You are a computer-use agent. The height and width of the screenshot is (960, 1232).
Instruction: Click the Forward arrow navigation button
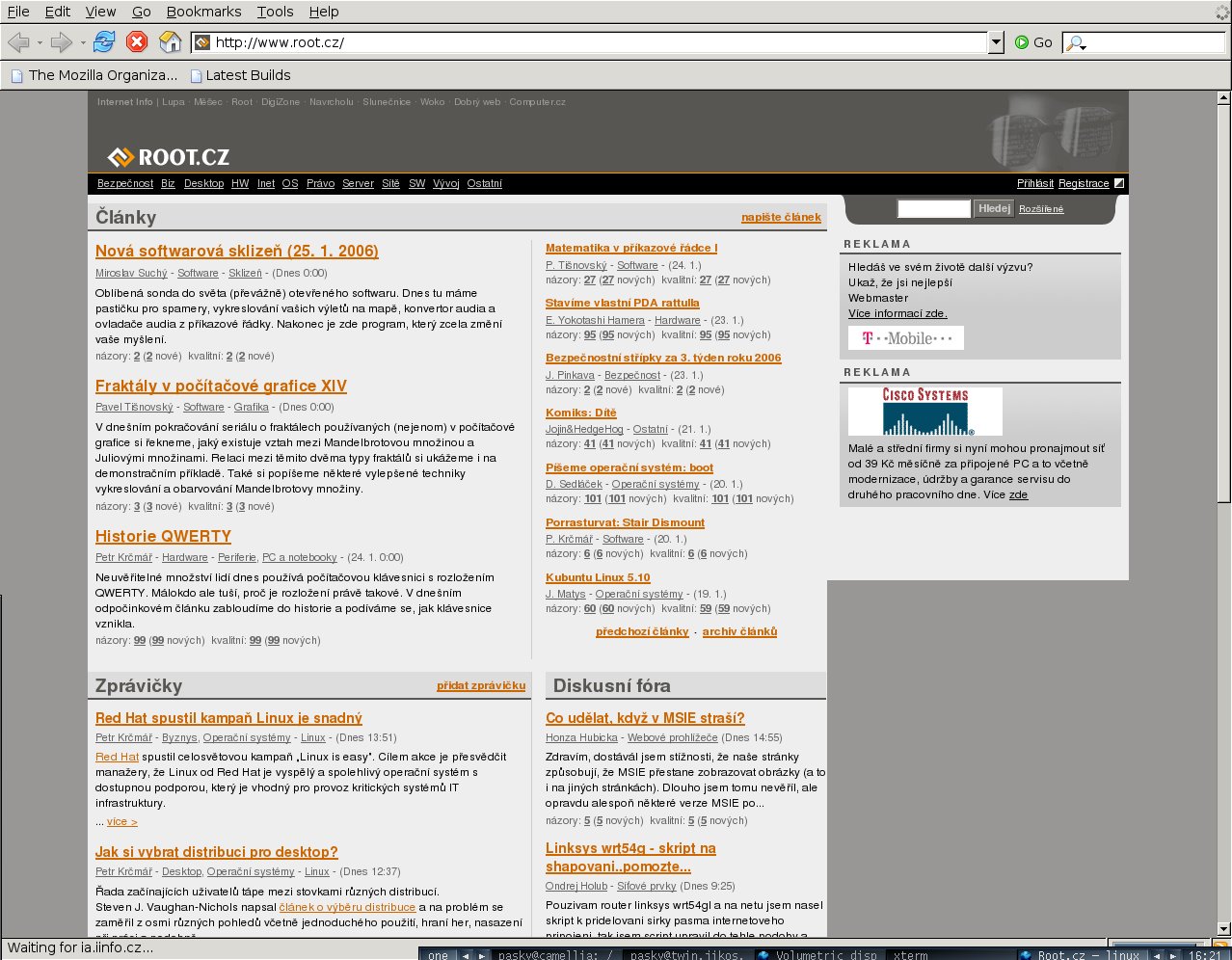tap(62, 42)
